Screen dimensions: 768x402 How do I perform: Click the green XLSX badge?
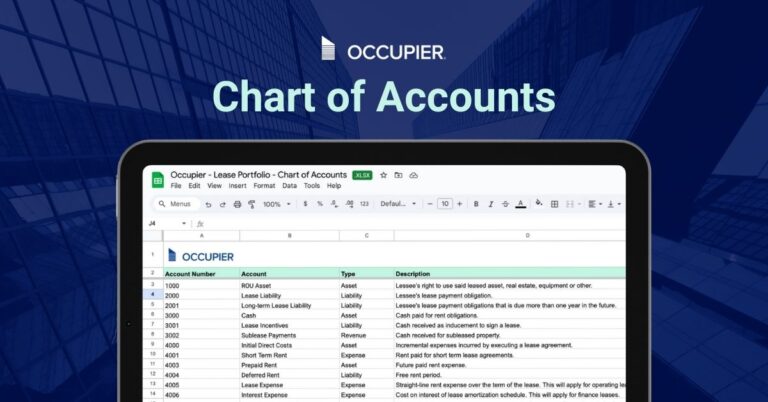point(362,175)
